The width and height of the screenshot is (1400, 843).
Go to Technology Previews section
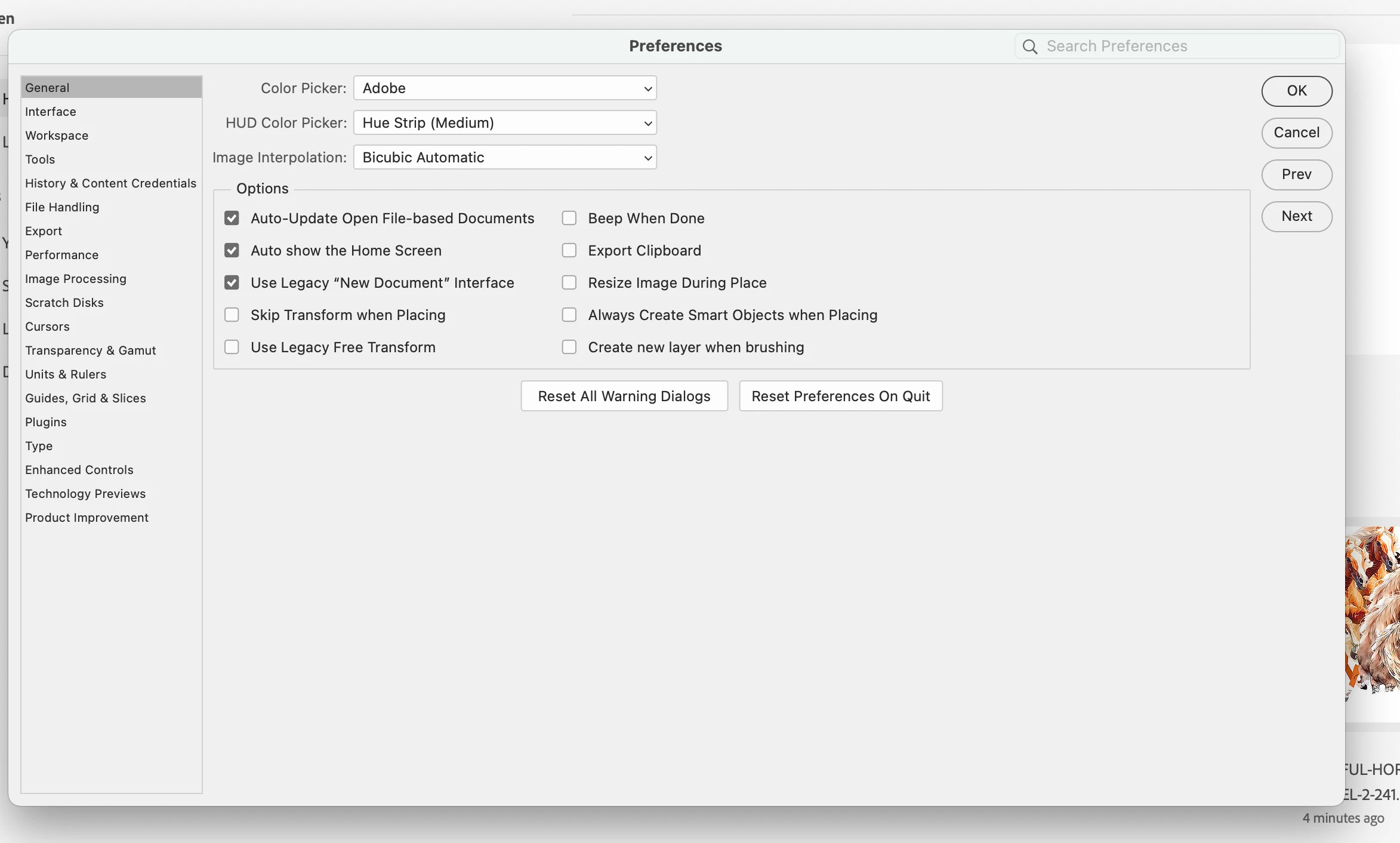point(85,494)
